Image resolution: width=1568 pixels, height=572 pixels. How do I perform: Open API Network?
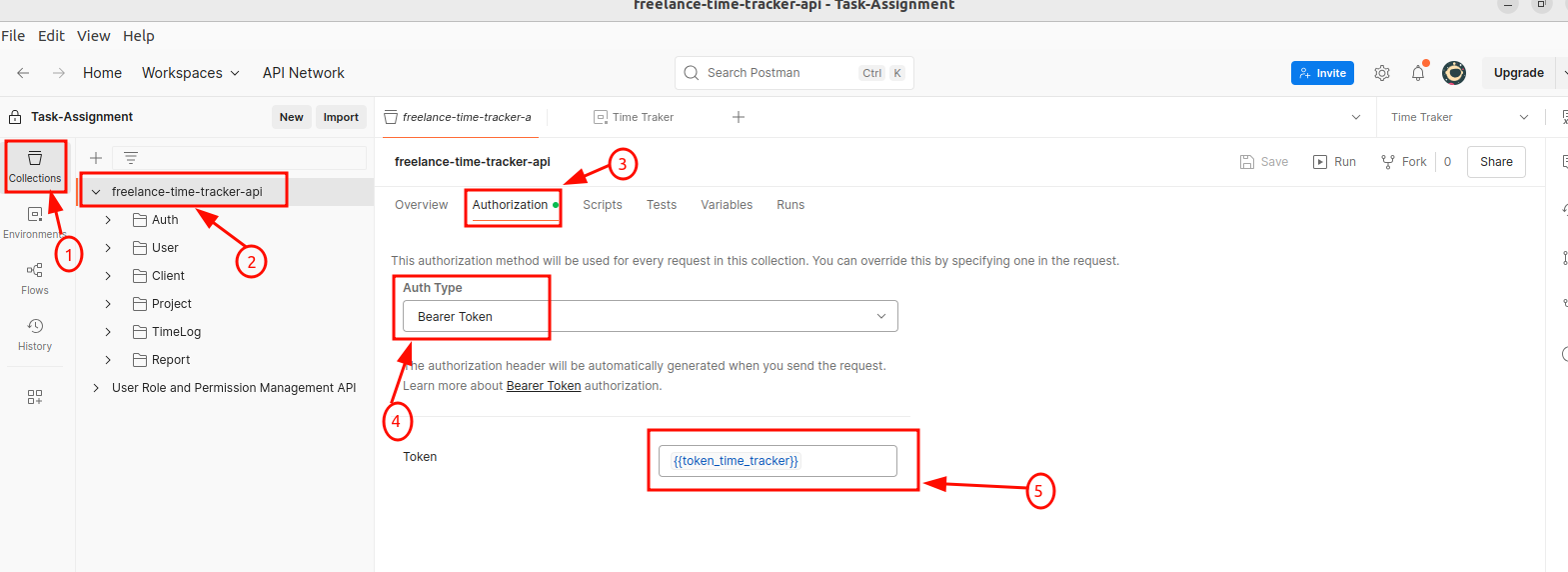tap(303, 73)
